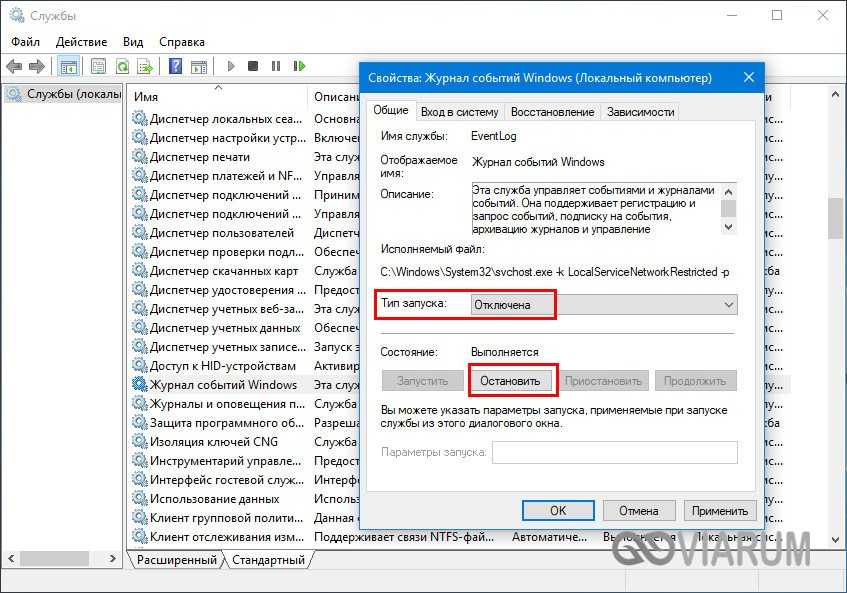Click the Остановить button

pos(510,381)
